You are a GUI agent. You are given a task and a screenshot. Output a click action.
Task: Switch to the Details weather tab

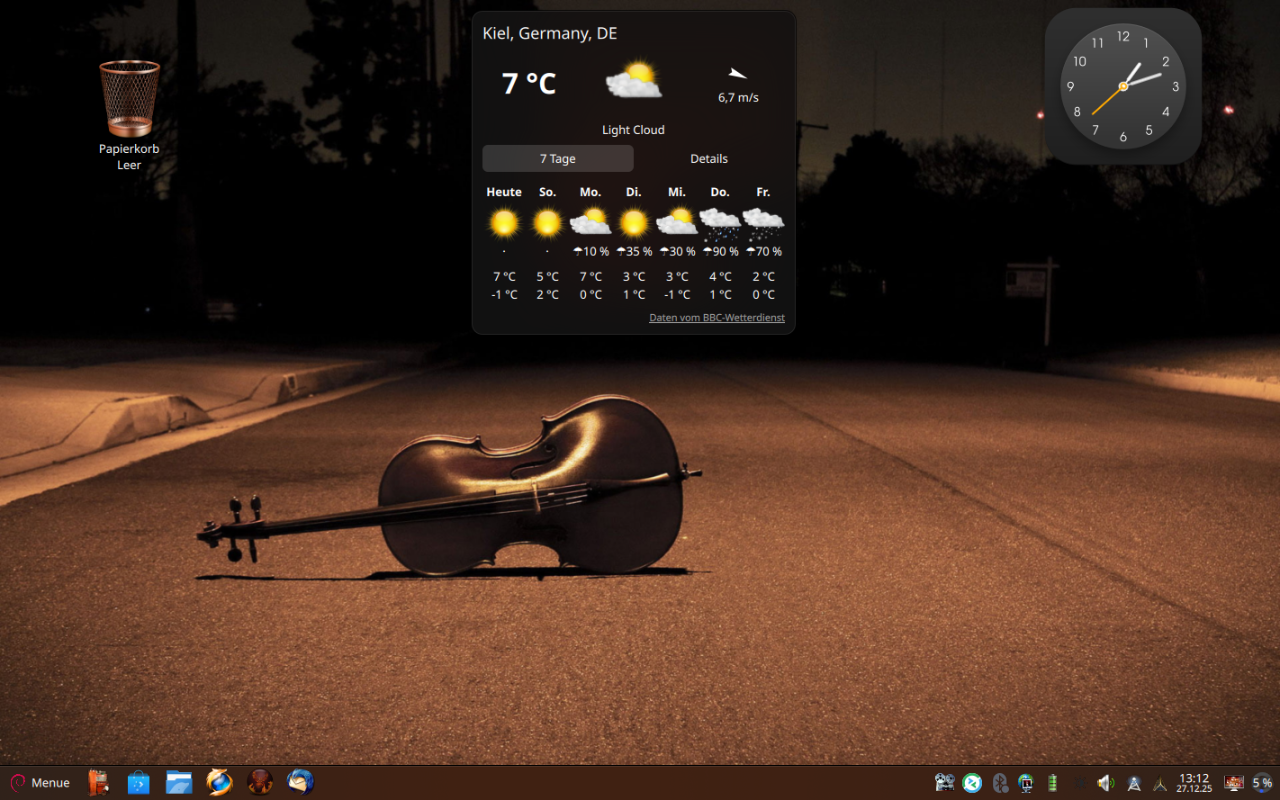pyautogui.click(x=708, y=159)
